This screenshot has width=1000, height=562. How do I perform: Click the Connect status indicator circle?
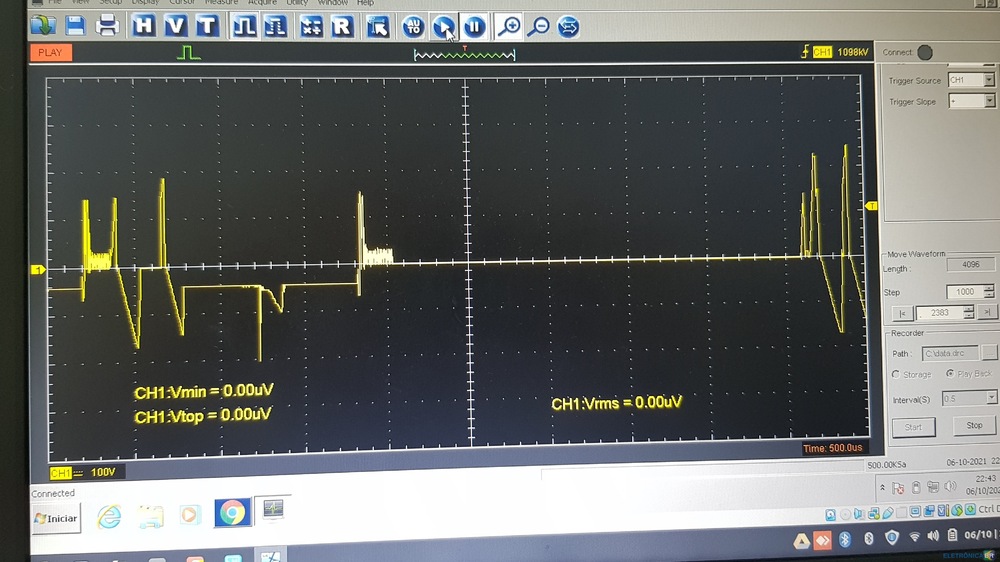pyautogui.click(x=925, y=52)
